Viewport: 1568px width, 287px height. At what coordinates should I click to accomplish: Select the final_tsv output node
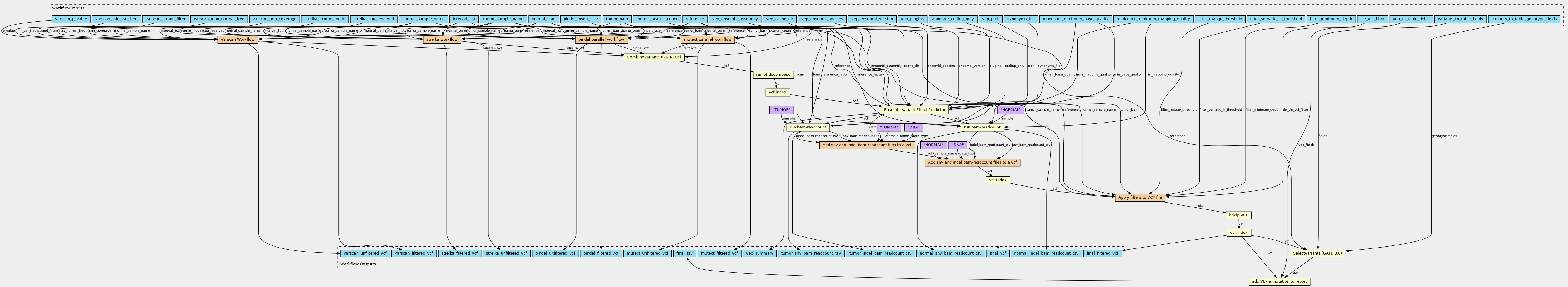tap(684, 253)
